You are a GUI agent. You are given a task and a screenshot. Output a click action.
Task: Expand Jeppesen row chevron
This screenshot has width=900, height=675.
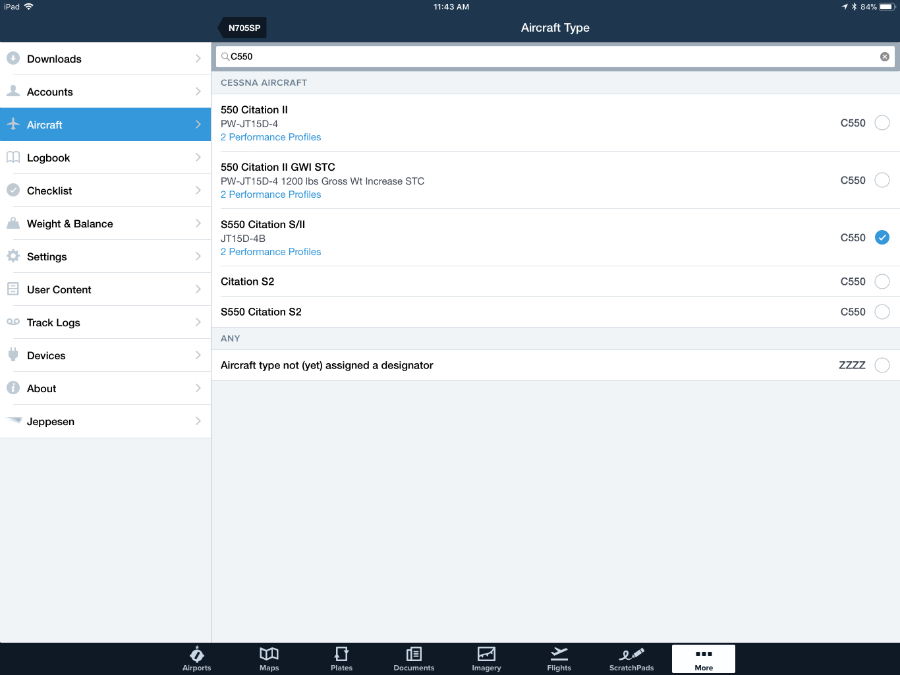click(x=198, y=421)
